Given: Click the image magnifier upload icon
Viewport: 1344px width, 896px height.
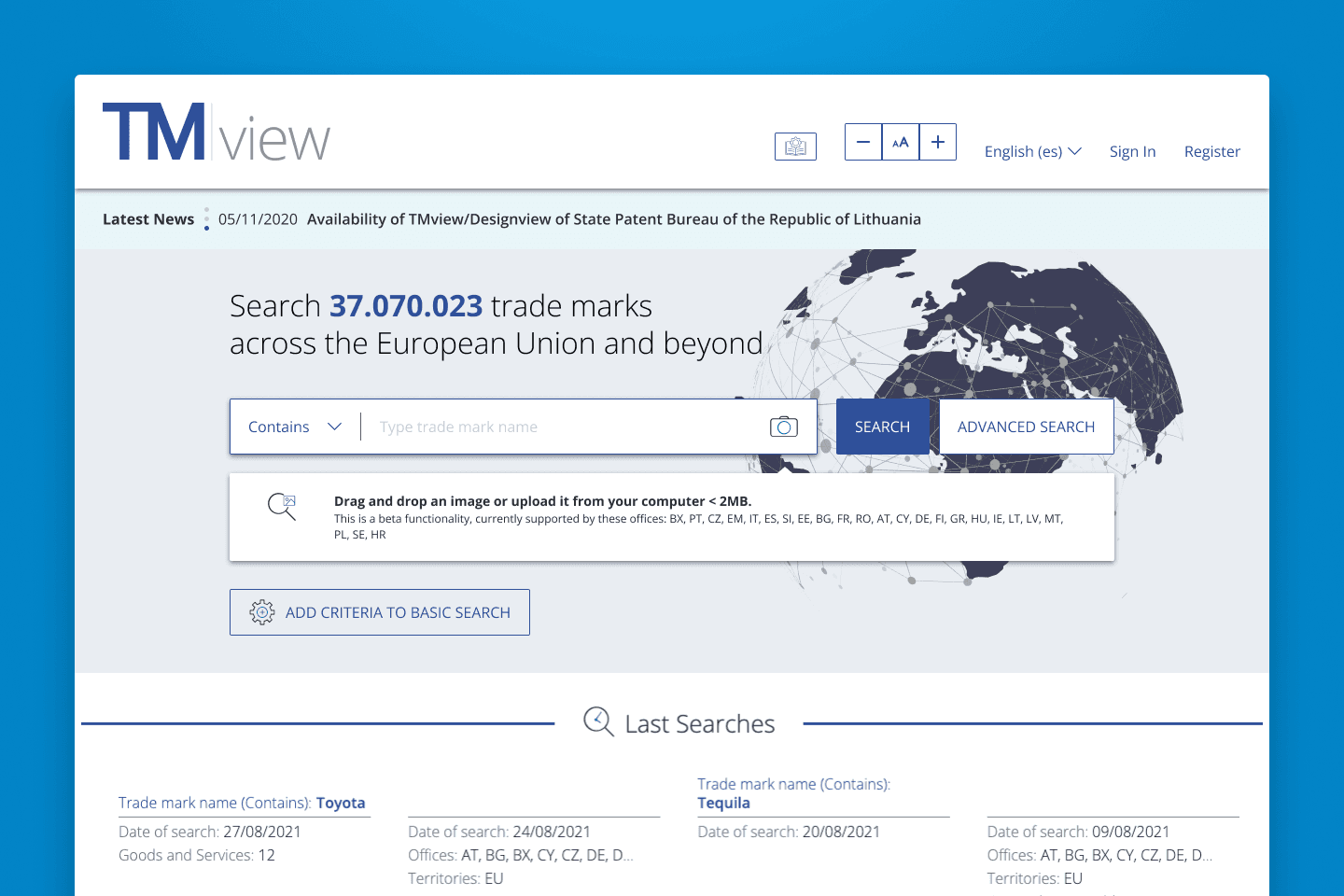Looking at the screenshot, I should (x=282, y=507).
